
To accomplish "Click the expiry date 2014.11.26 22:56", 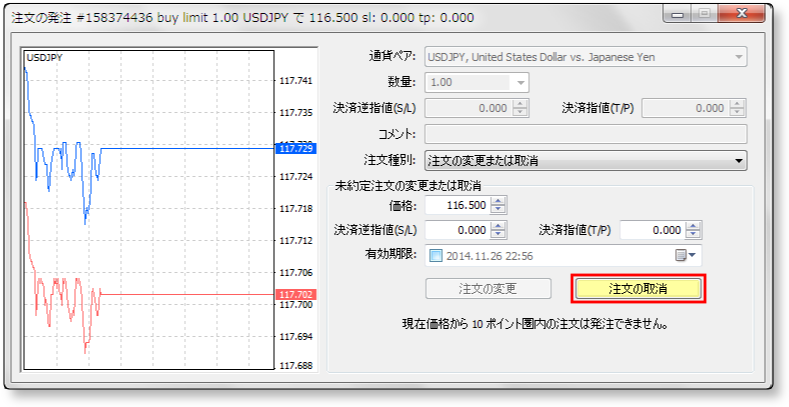I will click(x=489, y=256).
